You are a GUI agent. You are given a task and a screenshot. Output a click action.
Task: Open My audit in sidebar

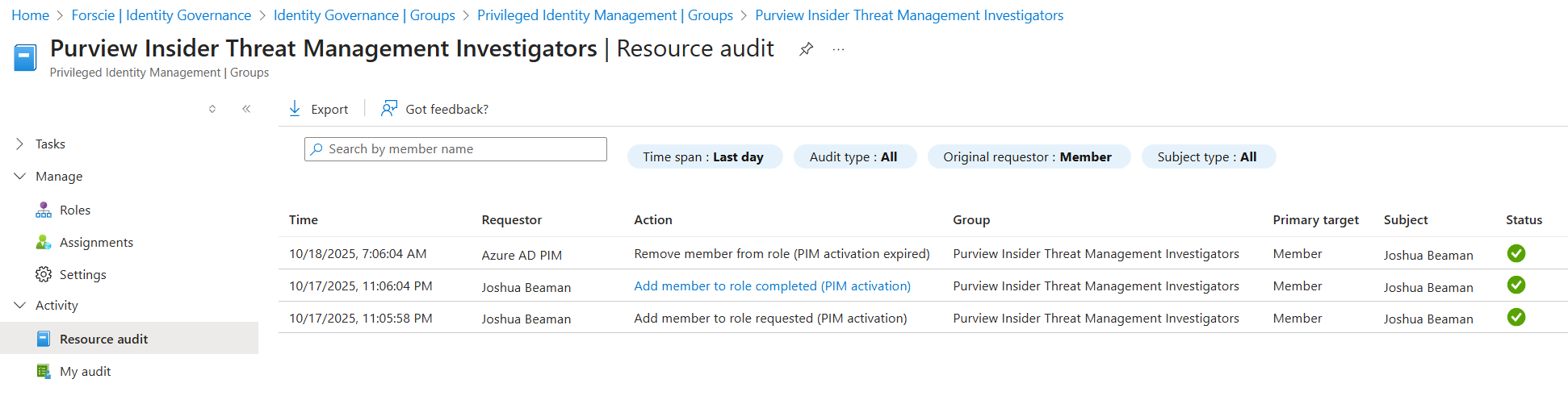[x=85, y=372]
